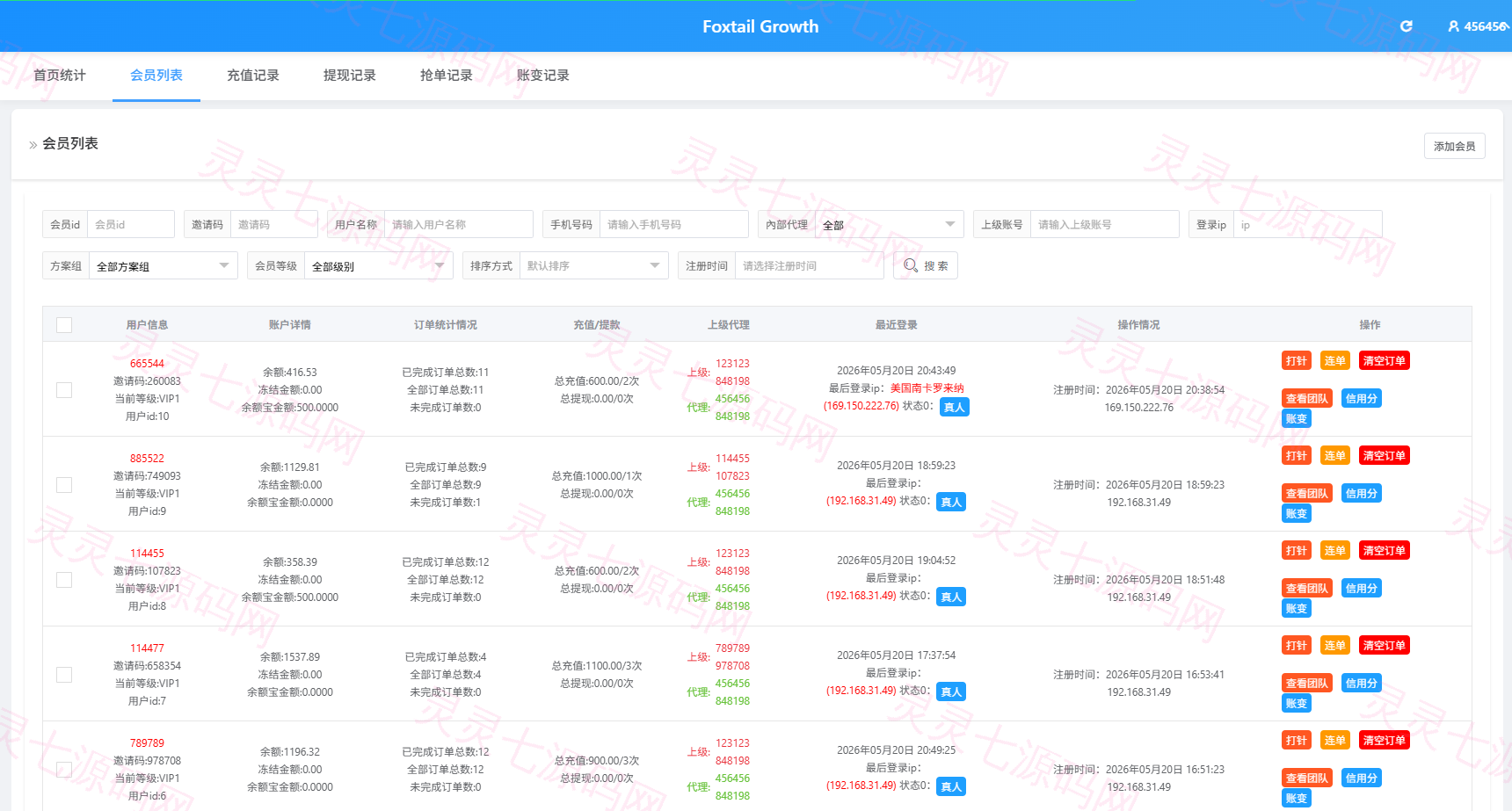Check the row for user 665544

(64, 389)
